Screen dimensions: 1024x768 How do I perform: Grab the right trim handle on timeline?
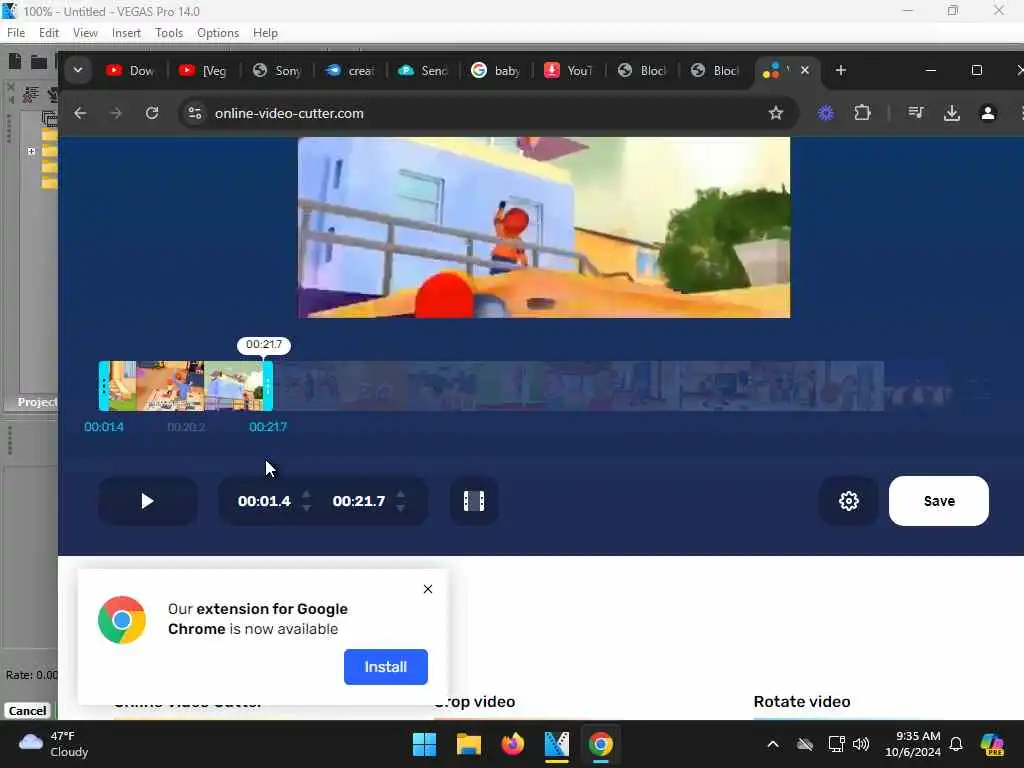[x=268, y=386]
